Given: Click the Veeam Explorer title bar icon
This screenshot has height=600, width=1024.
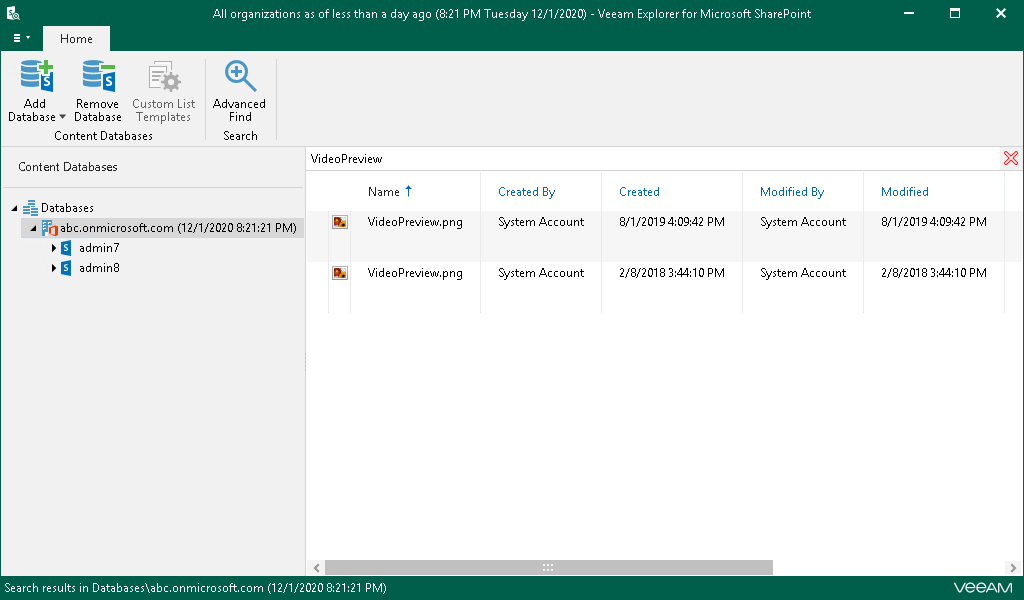Looking at the screenshot, I should click(x=13, y=13).
